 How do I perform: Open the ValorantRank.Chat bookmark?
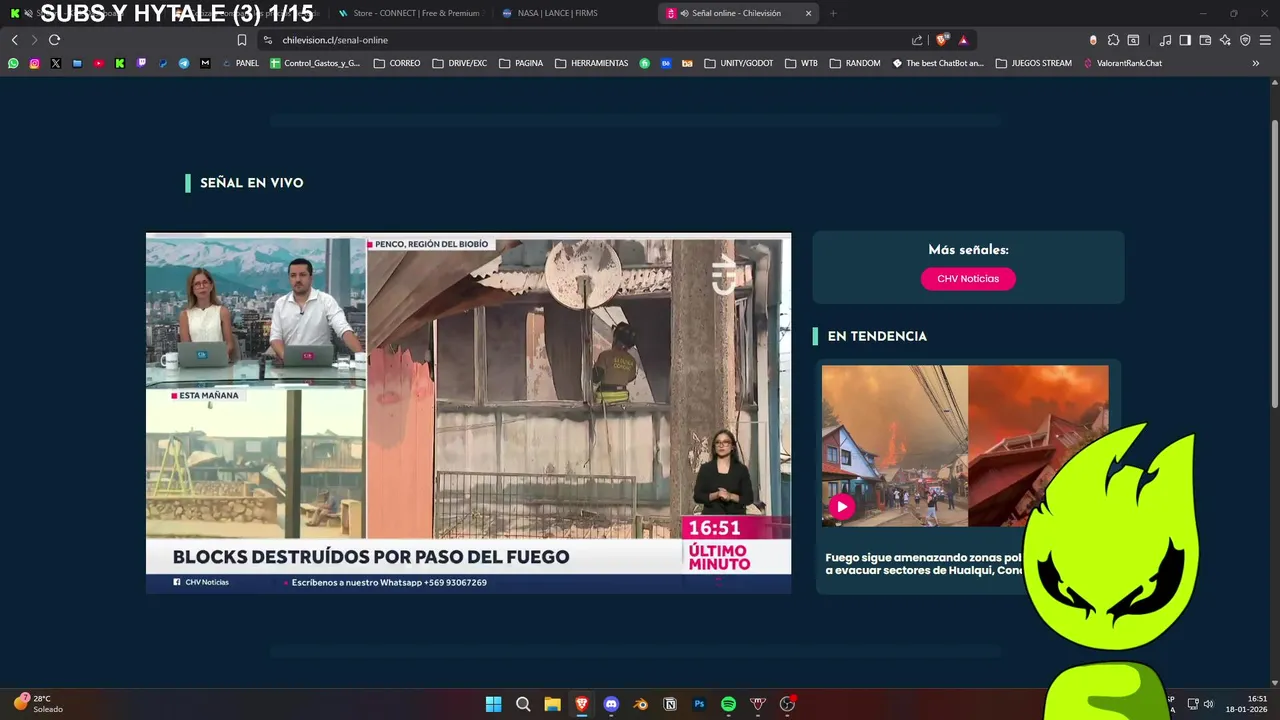pos(1123,63)
